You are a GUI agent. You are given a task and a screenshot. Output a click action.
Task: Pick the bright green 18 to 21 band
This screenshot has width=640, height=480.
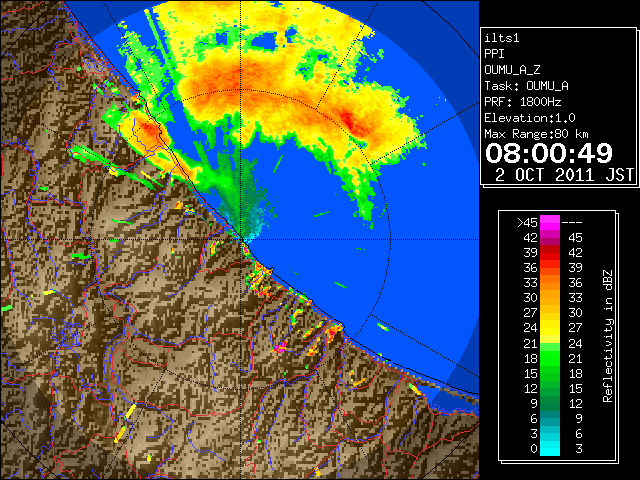point(550,358)
